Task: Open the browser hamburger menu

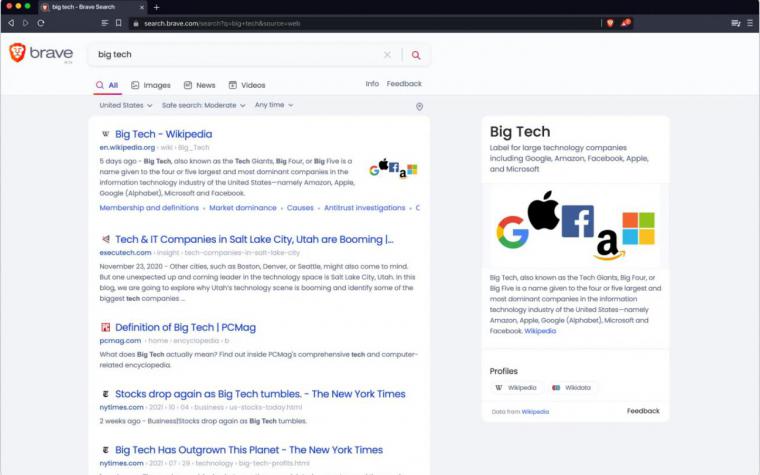Action: coord(750,23)
